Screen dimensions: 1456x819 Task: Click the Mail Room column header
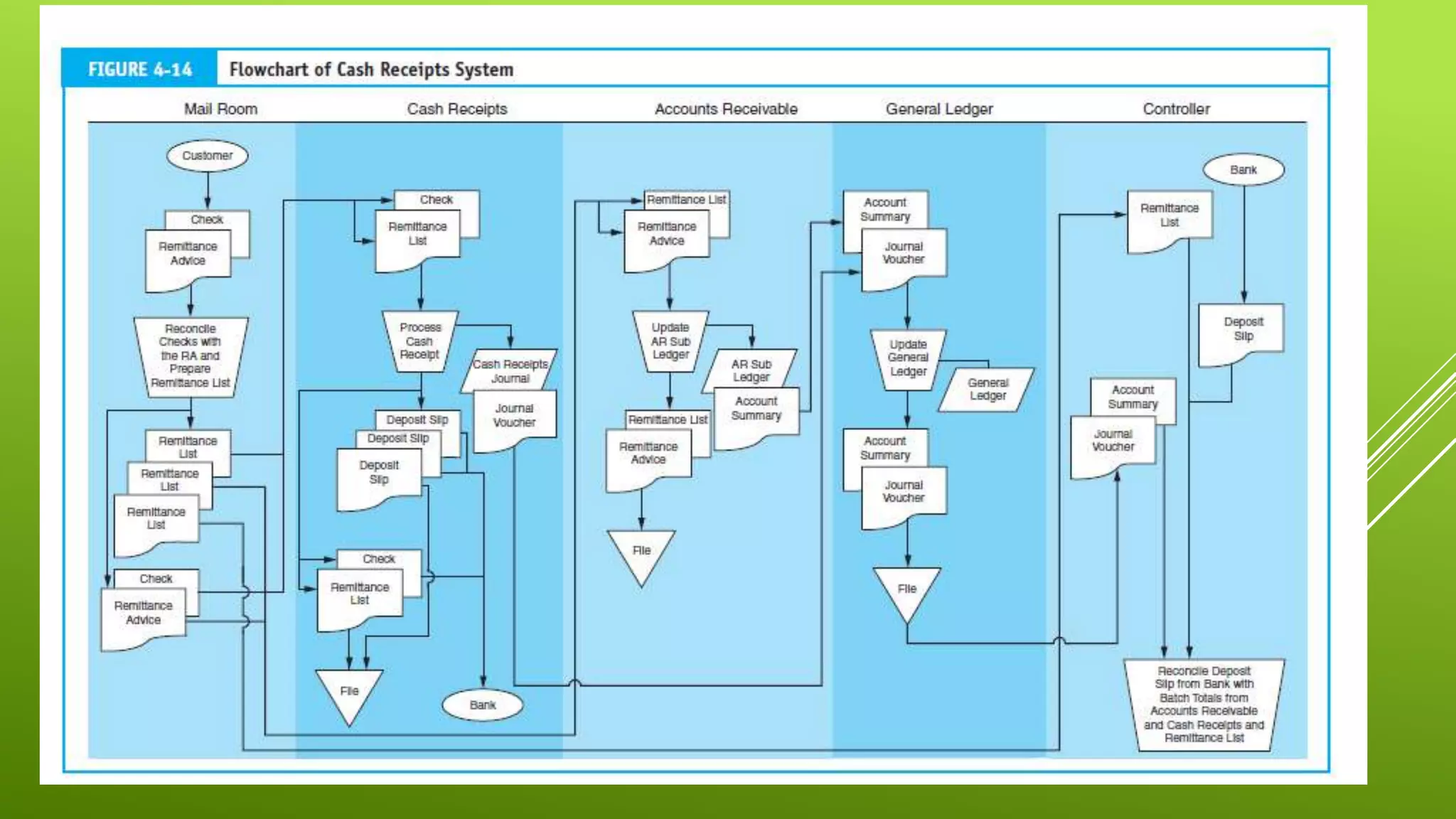point(220,109)
